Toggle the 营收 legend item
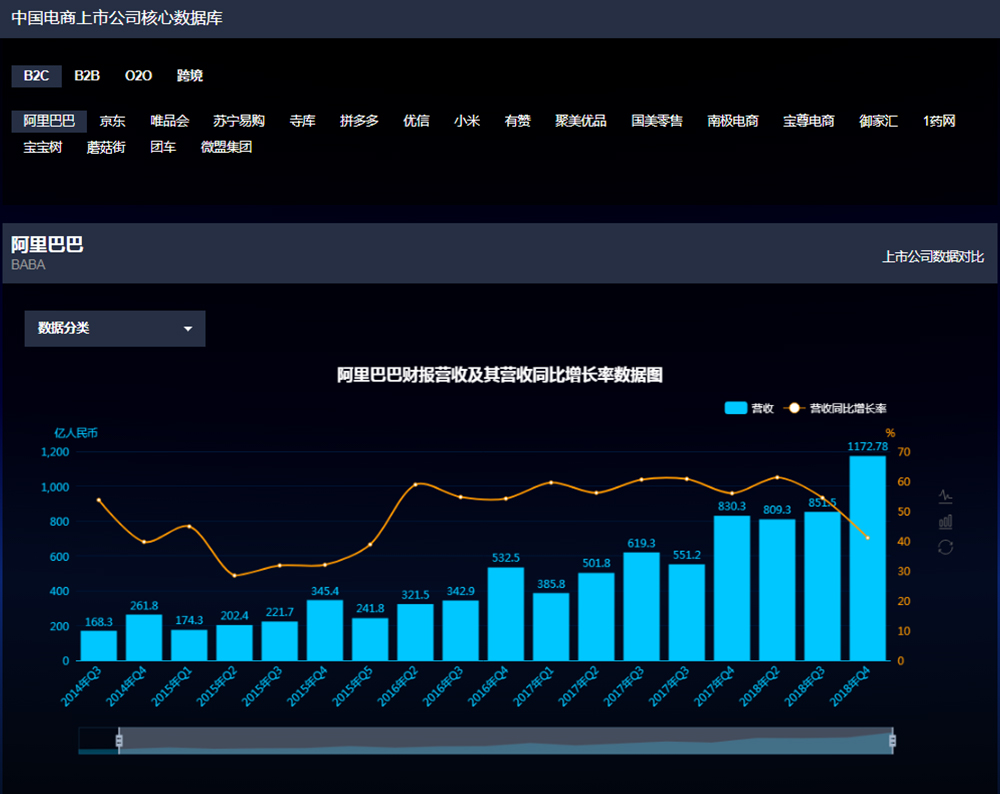This screenshot has height=794, width=1000. (x=749, y=408)
